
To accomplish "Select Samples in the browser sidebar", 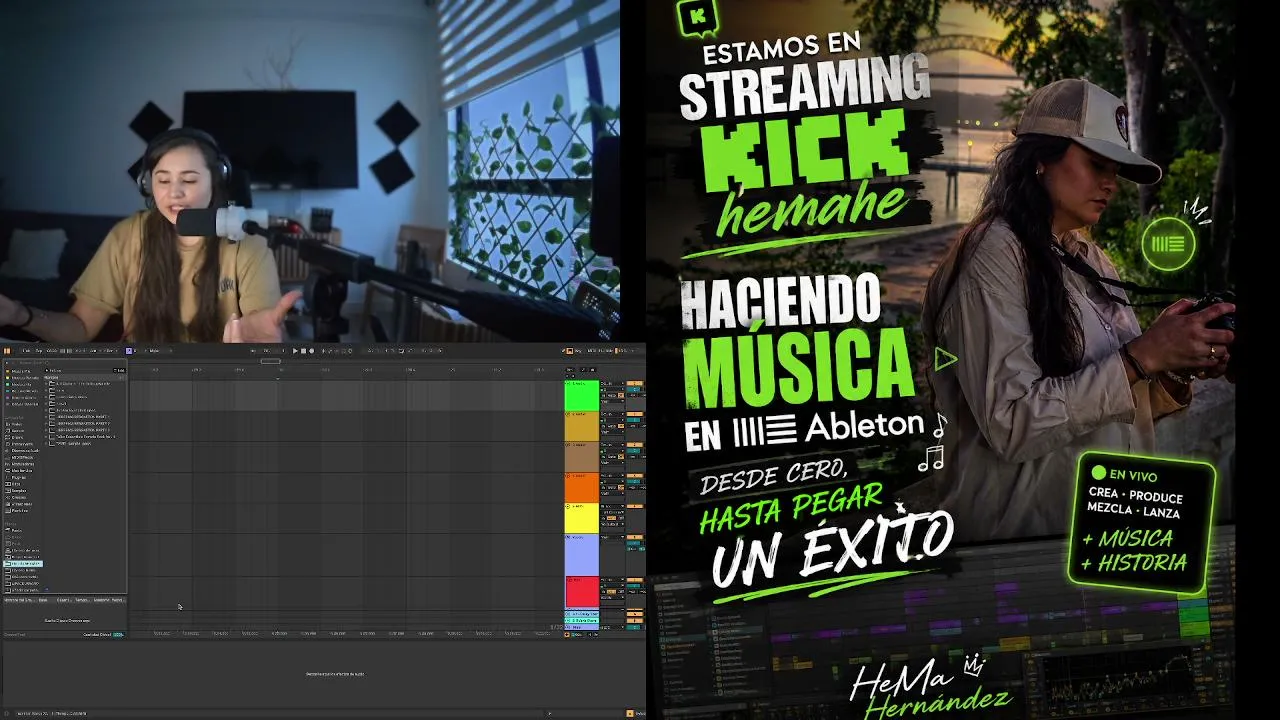I will click(18, 491).
